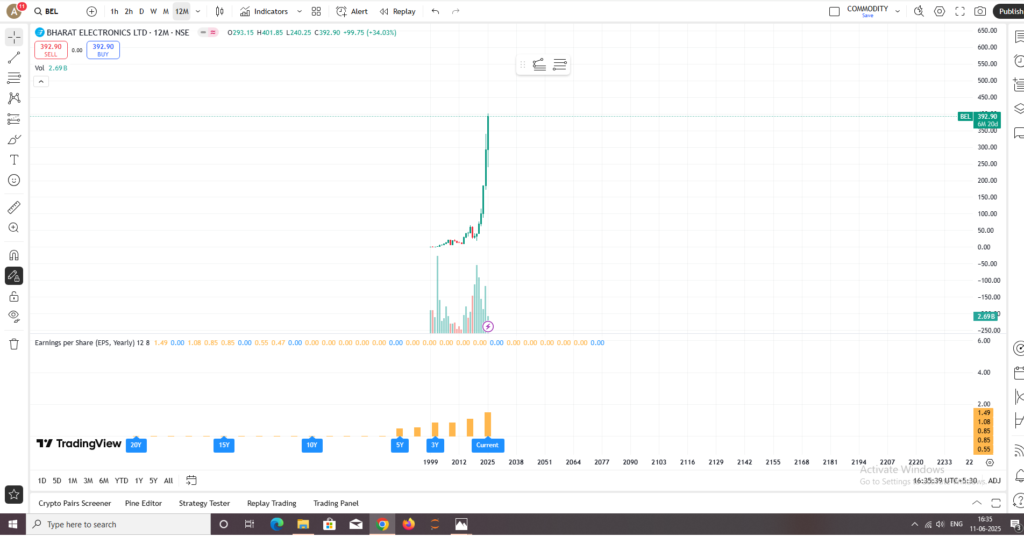Screen dimensions: 1024x551
Task: Collapse the bottom panel with up chevron
Action: pos(976,503)
